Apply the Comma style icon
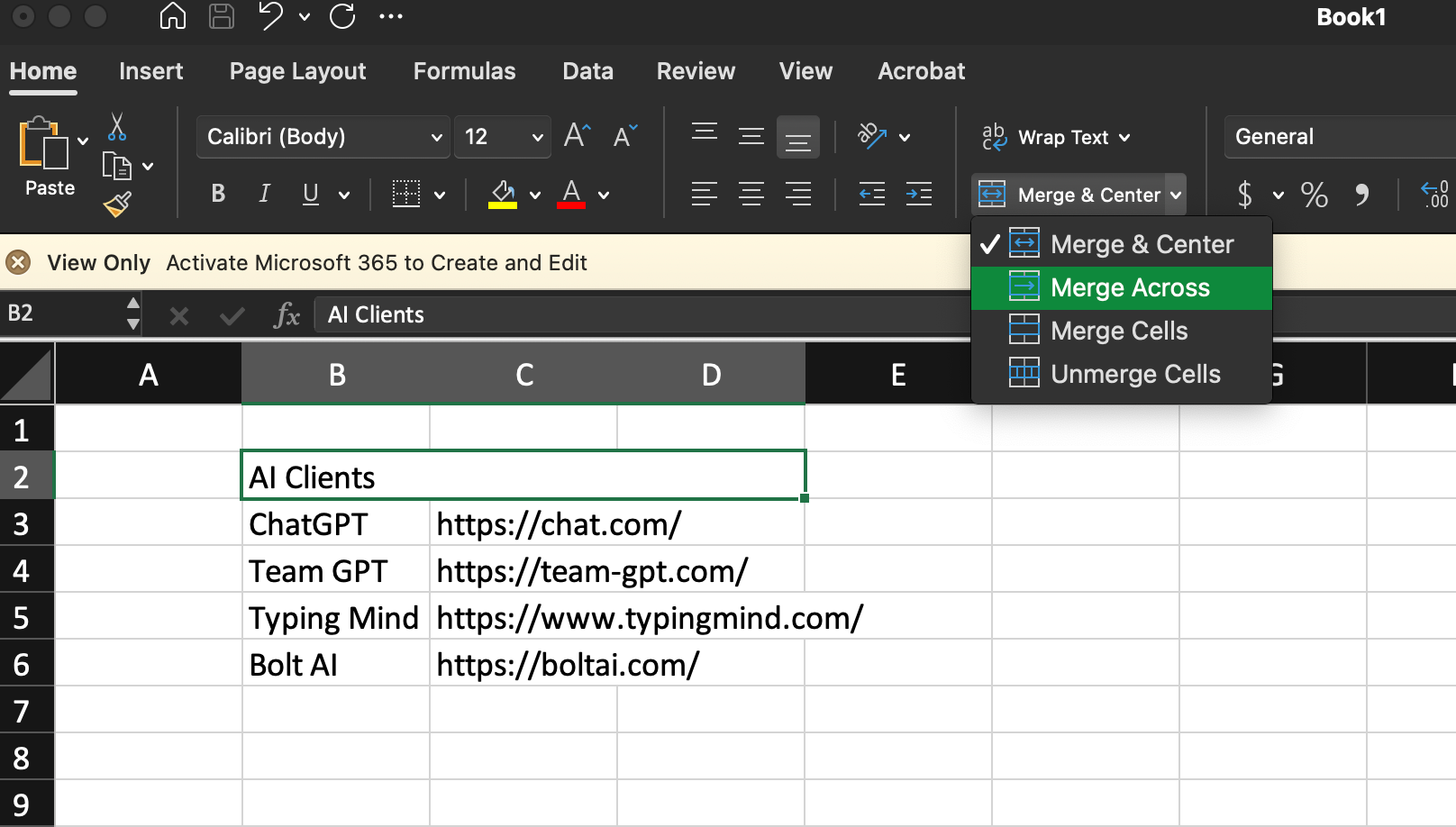1456x827 pixels. (1362, 194)
